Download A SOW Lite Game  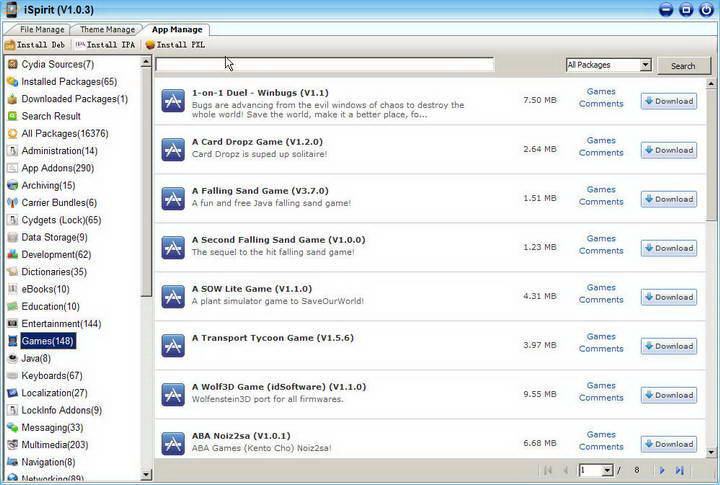point(669,297)
